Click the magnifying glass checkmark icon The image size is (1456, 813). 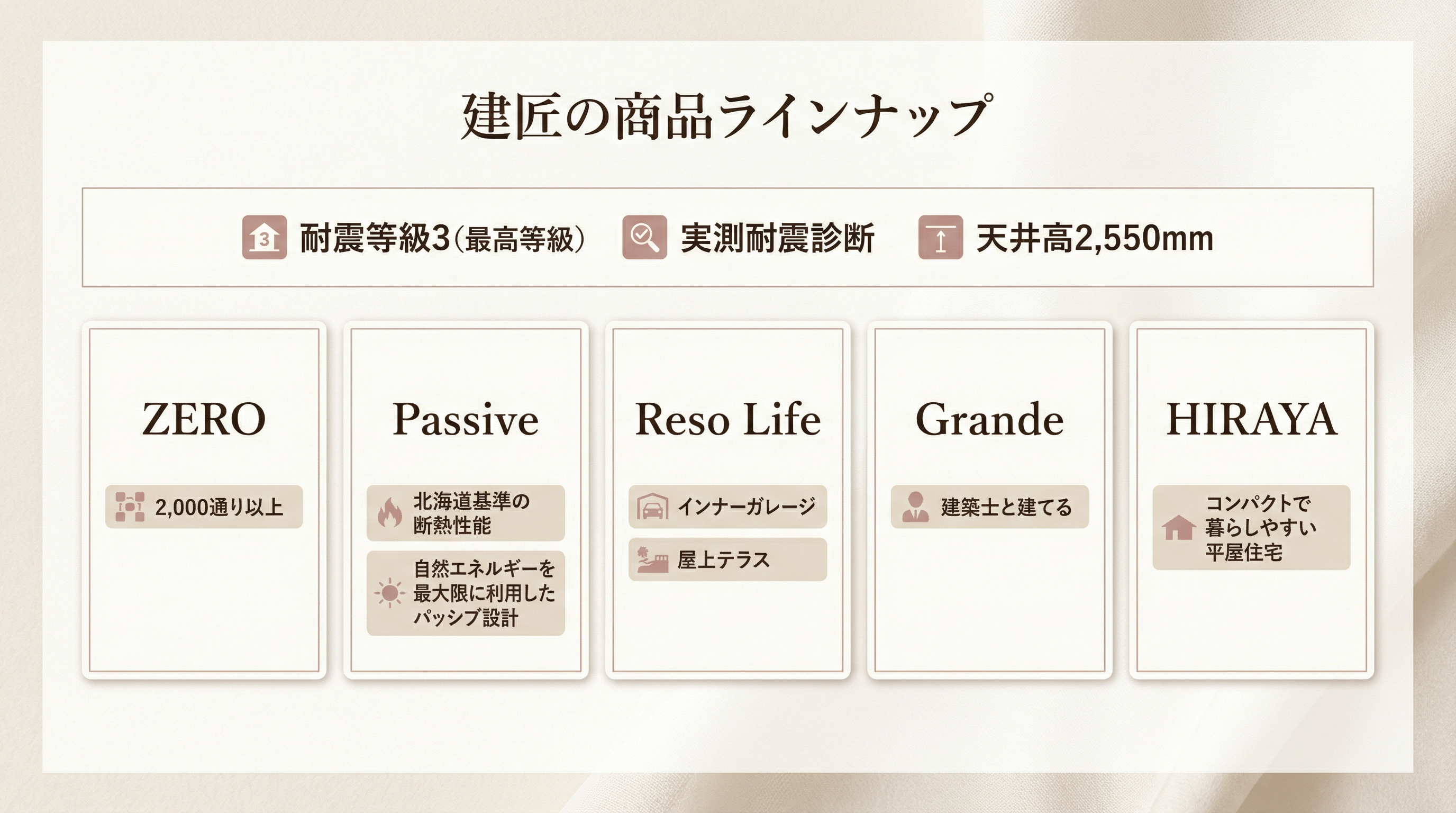tap(644, 238)
